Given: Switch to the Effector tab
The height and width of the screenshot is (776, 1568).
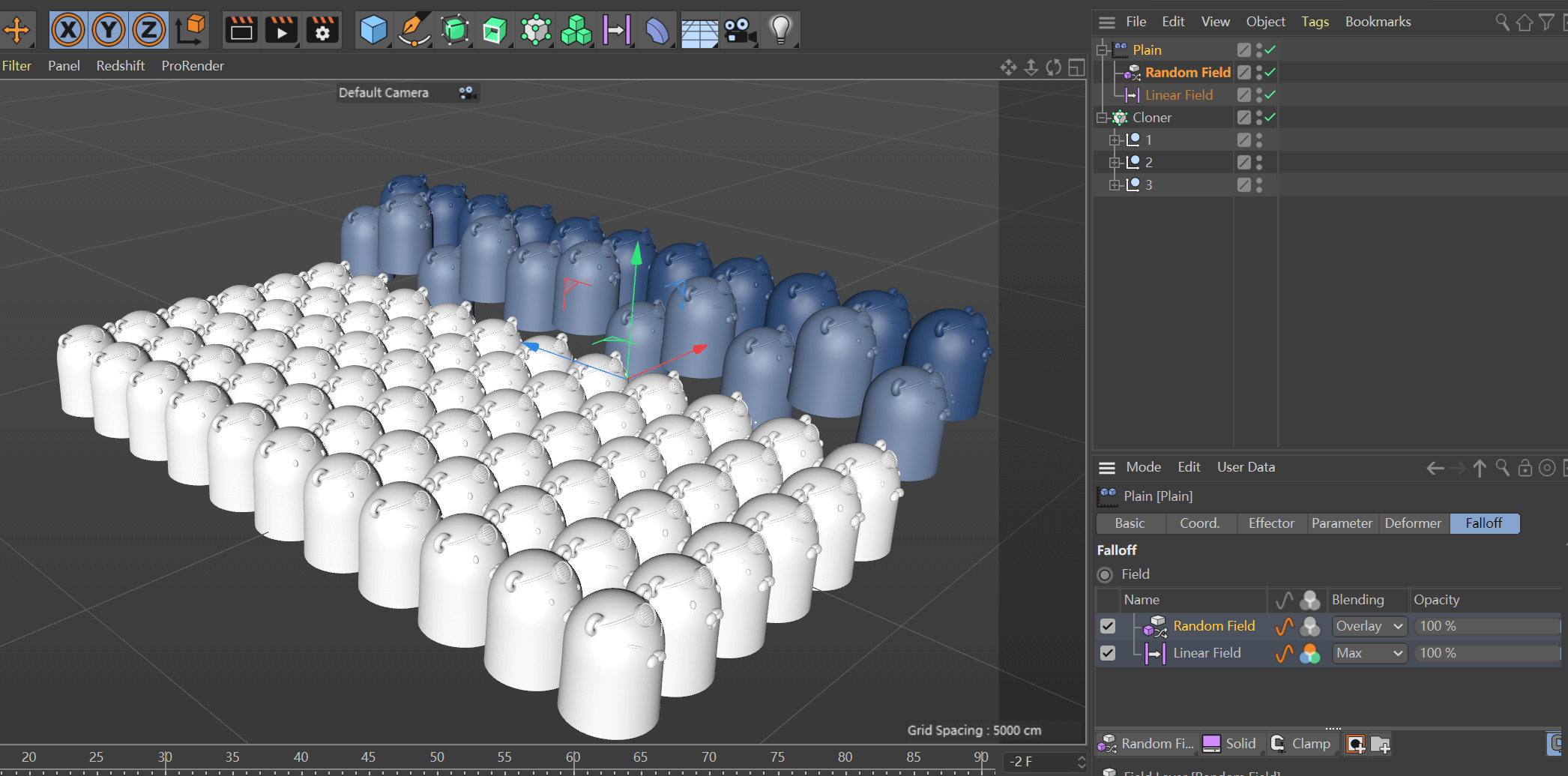Looking at the screenshot, I should coord(1271,523).
